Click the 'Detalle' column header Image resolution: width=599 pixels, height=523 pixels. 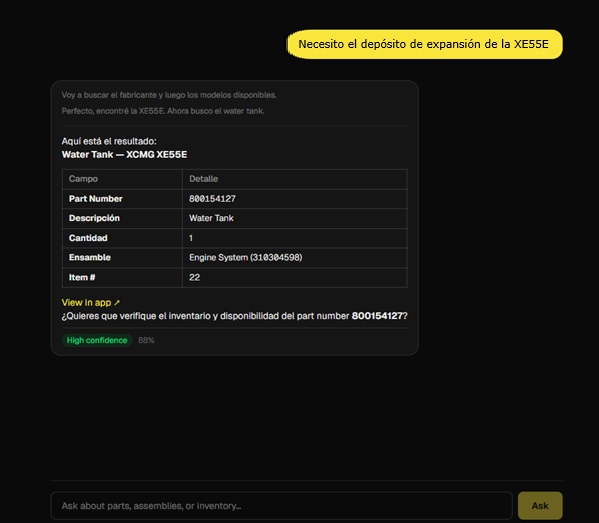point(204,179)
